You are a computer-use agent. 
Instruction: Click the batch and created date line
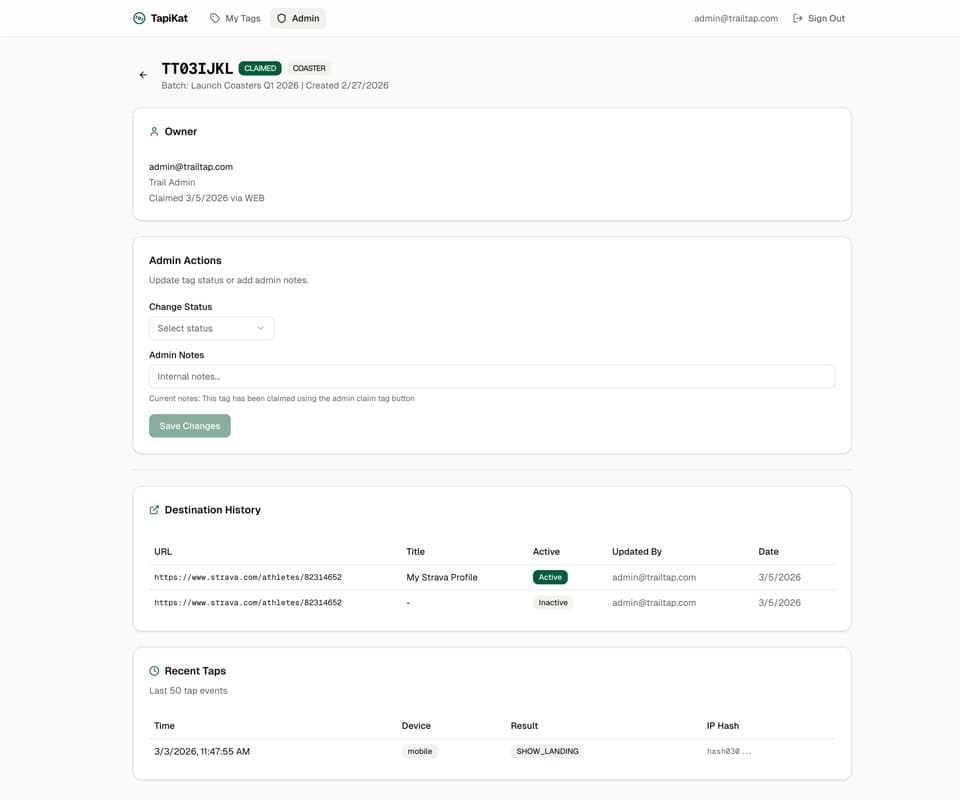point(275,86)
